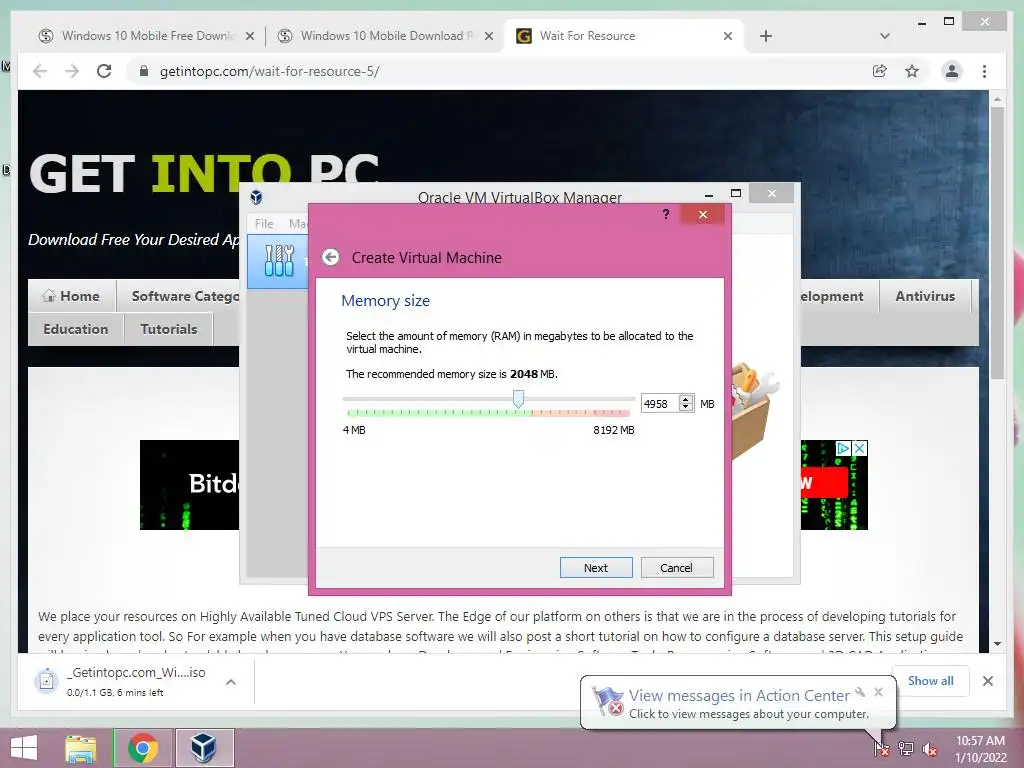Click the address bar URL

click(x=270, y=71)
